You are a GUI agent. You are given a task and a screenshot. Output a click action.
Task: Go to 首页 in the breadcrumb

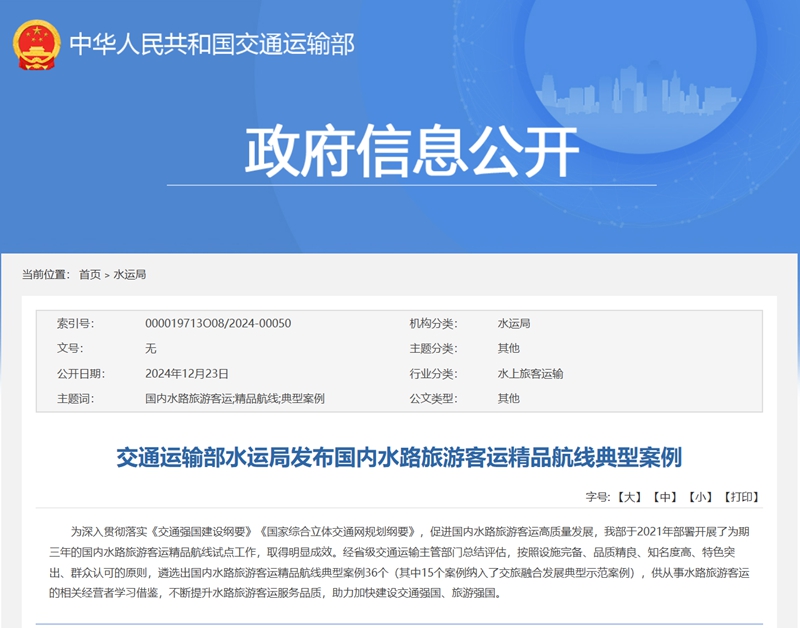[x=90, y=274]
